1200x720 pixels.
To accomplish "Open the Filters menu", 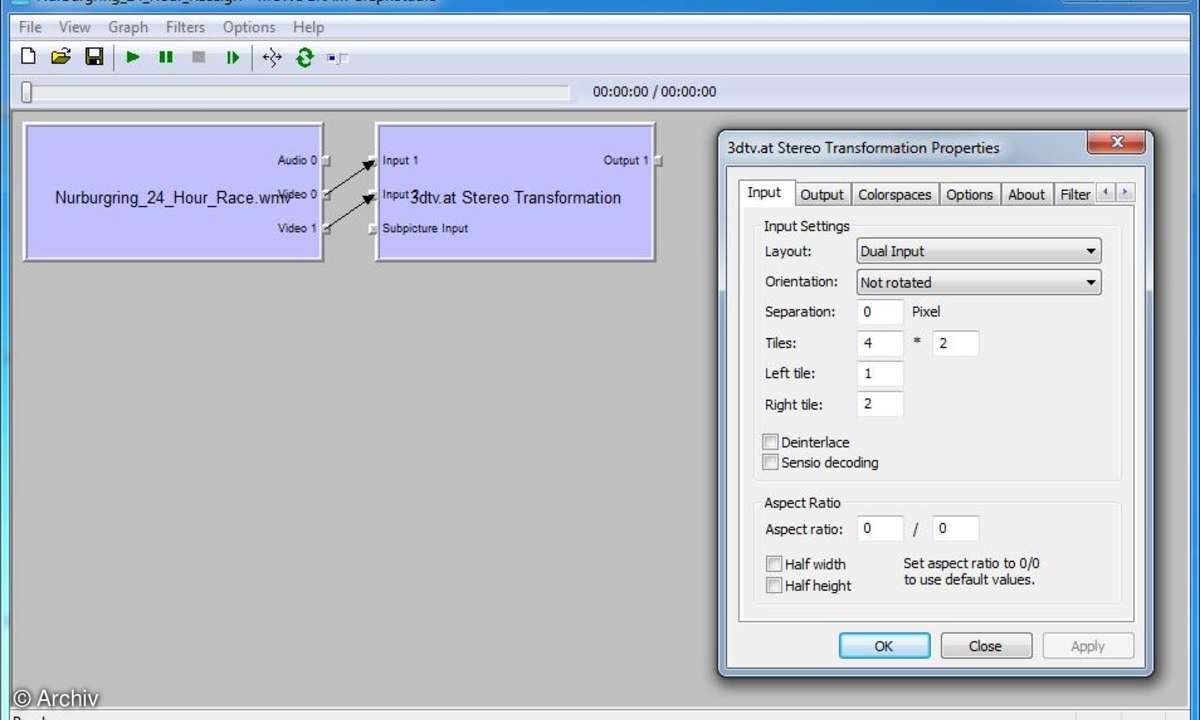I will pos(185,27).
